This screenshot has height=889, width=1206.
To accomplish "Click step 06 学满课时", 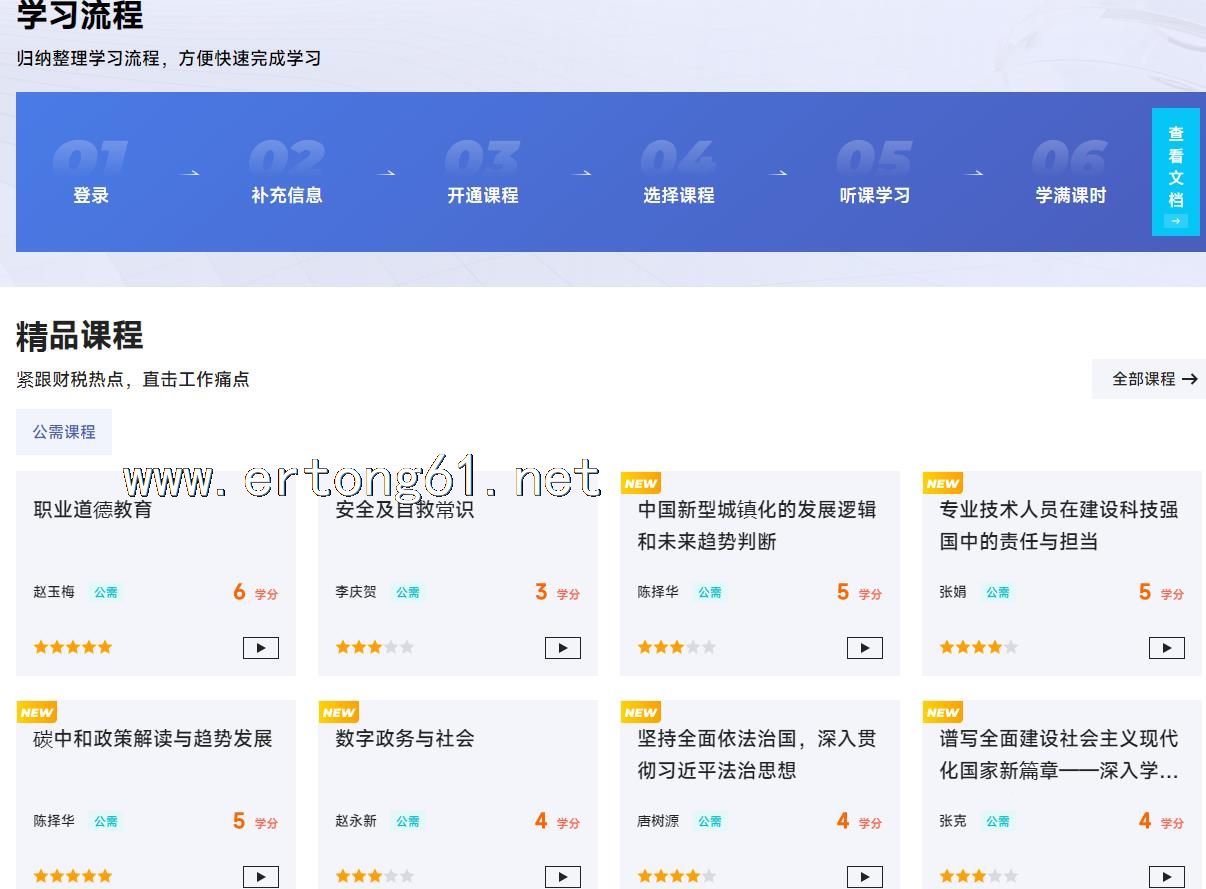I will coord(1071,195).
